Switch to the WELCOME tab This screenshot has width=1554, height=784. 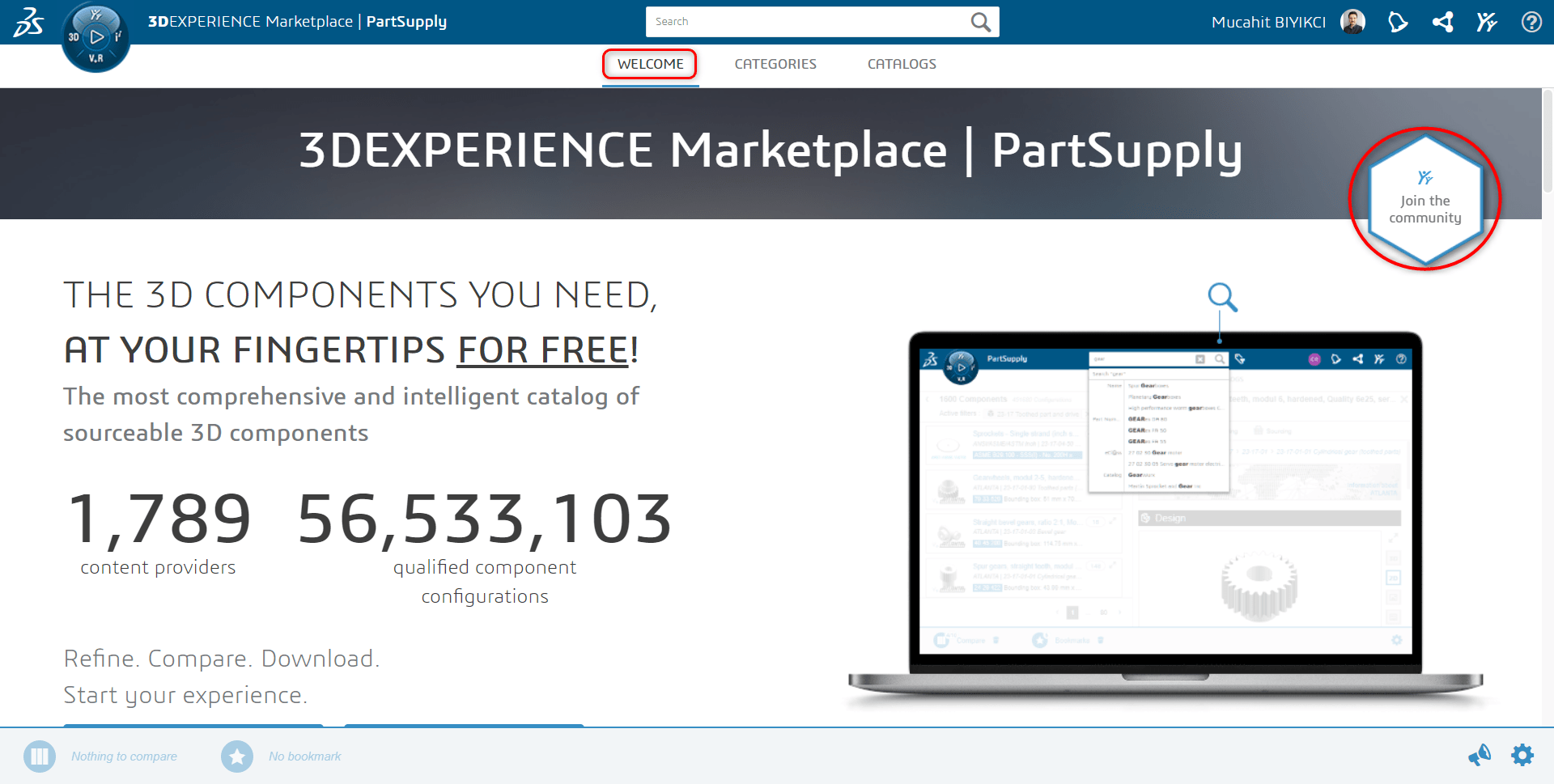[650, 64]
